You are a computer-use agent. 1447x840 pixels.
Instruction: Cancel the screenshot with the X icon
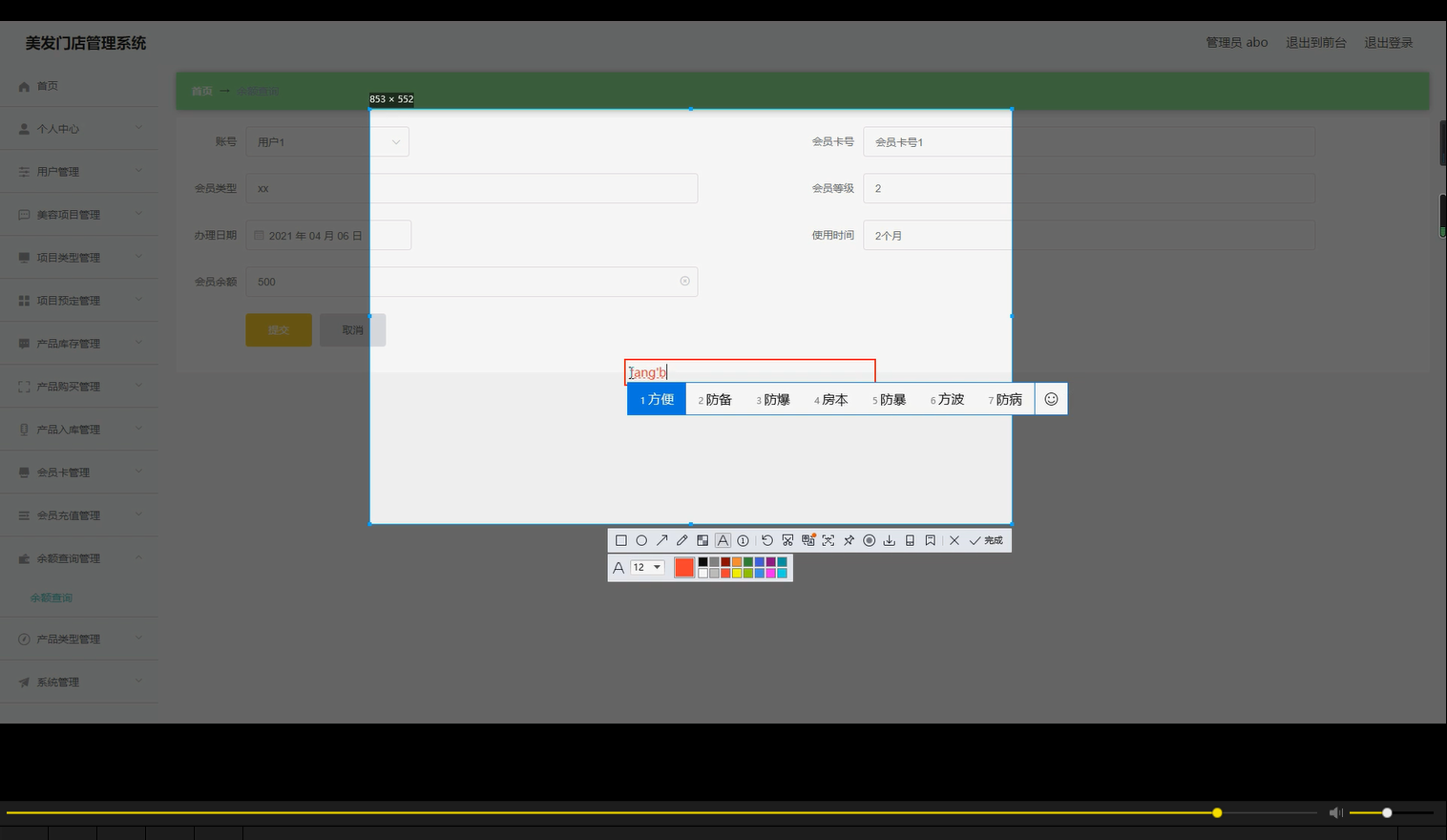click(x=954, y=540)
